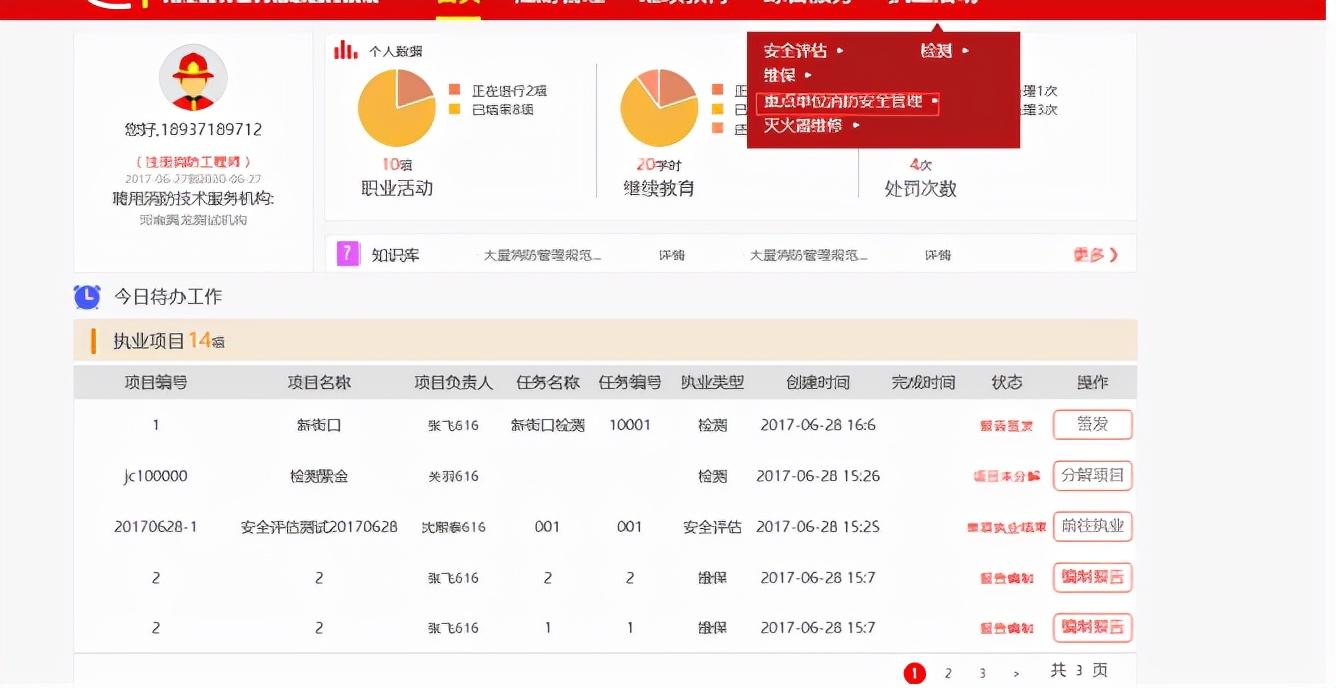Click the creation time 2017-06-28 15:25

coord(818,527)
